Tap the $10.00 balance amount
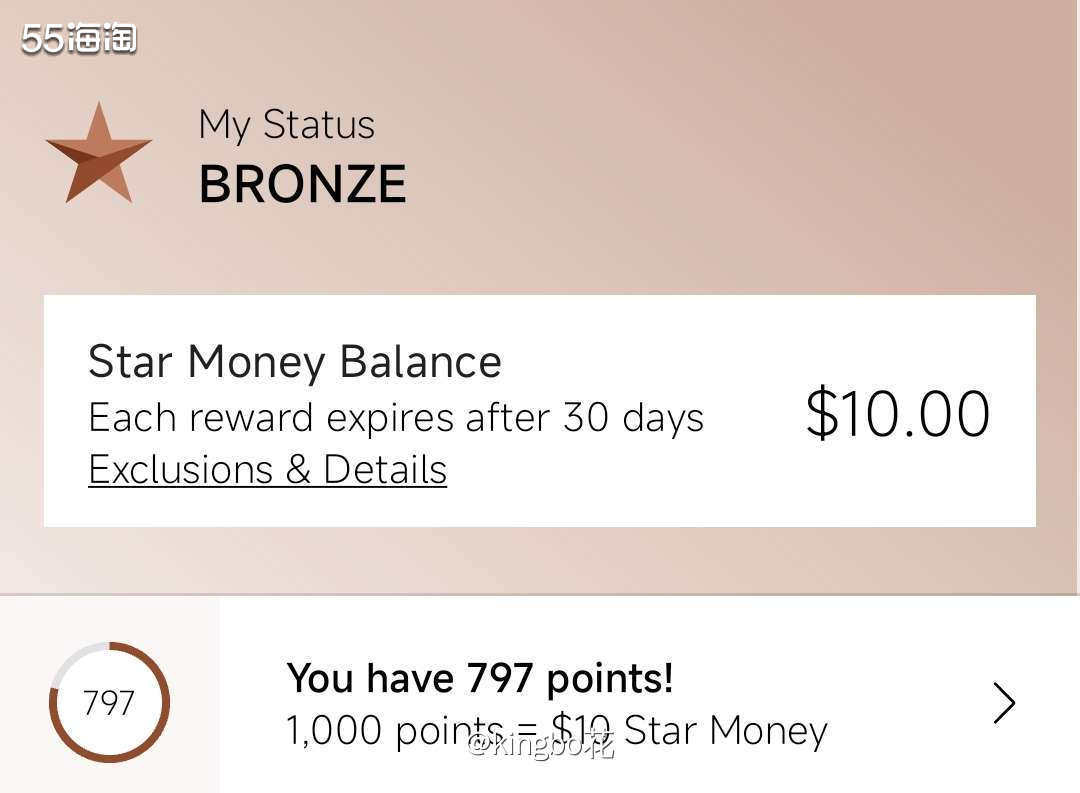1080x793 pixels. [x=897, y=413]
